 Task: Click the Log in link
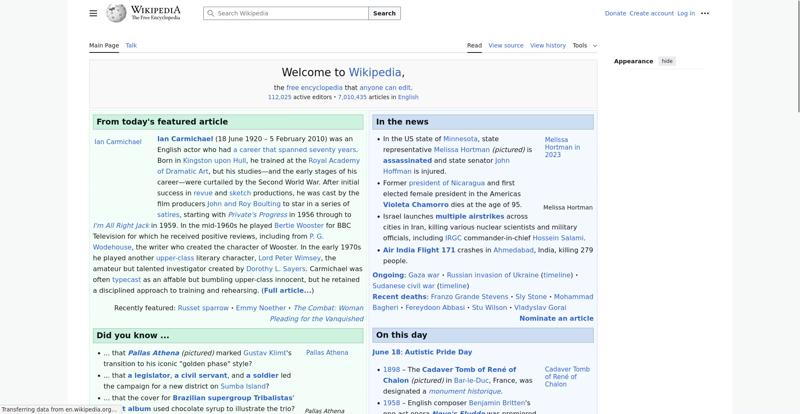tap(686, 13)
